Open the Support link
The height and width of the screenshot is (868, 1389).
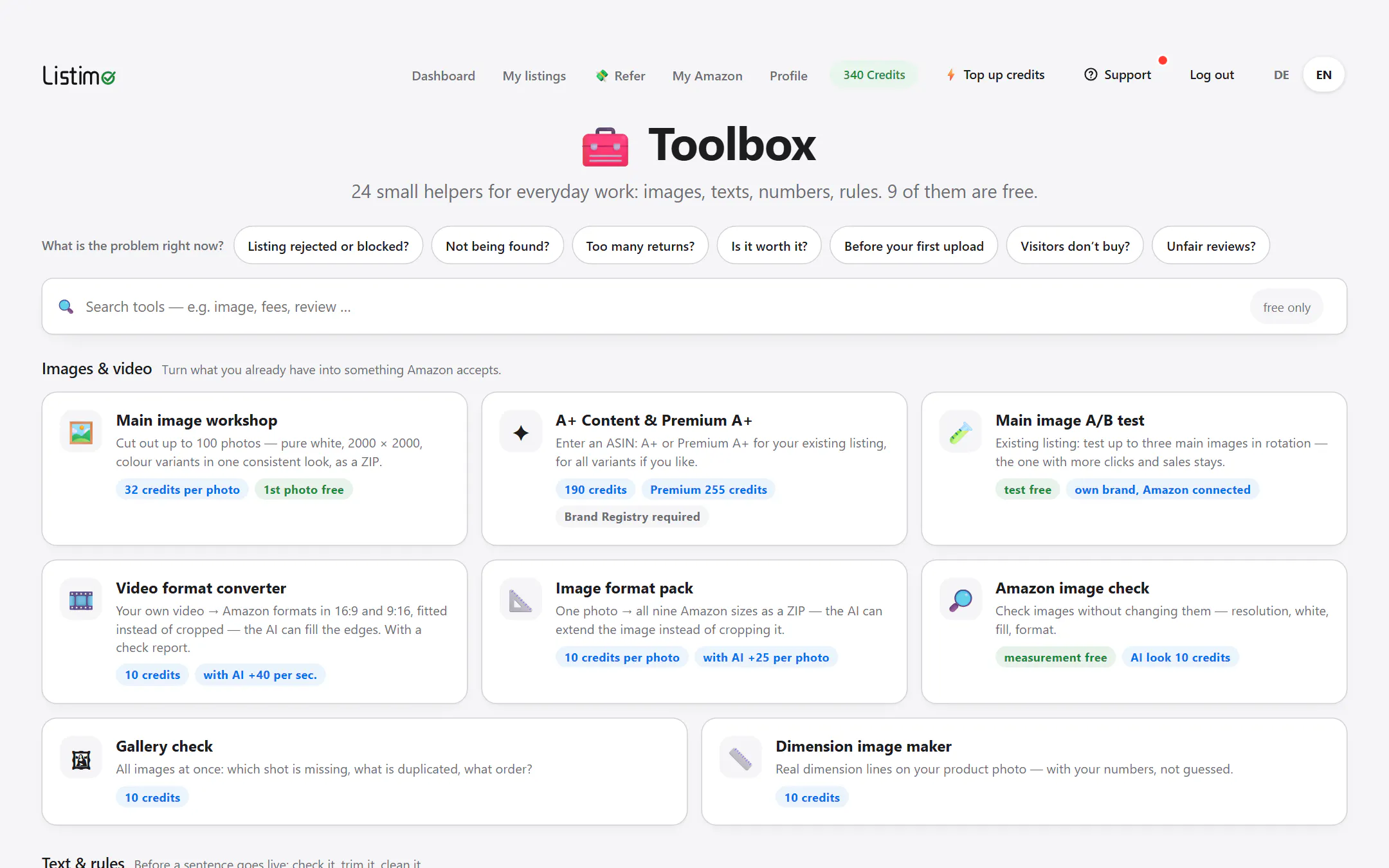tap(1118, 75)
